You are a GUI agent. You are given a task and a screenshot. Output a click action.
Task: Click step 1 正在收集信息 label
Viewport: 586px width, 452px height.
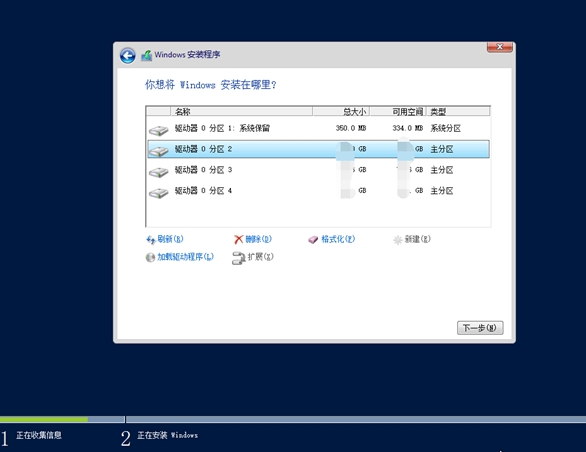(x=39, y=435)
